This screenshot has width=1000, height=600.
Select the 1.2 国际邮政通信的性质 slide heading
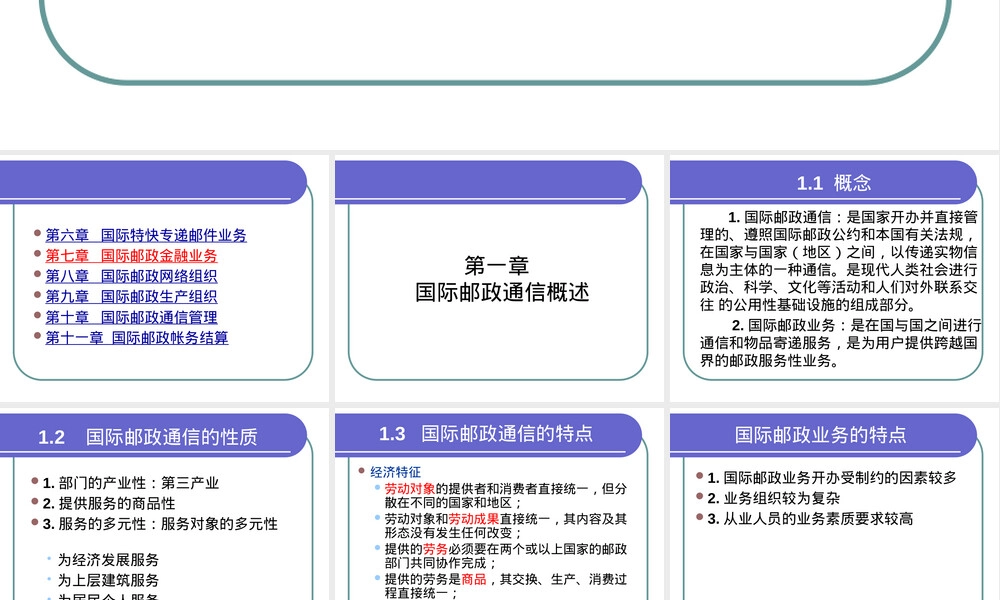147,437
